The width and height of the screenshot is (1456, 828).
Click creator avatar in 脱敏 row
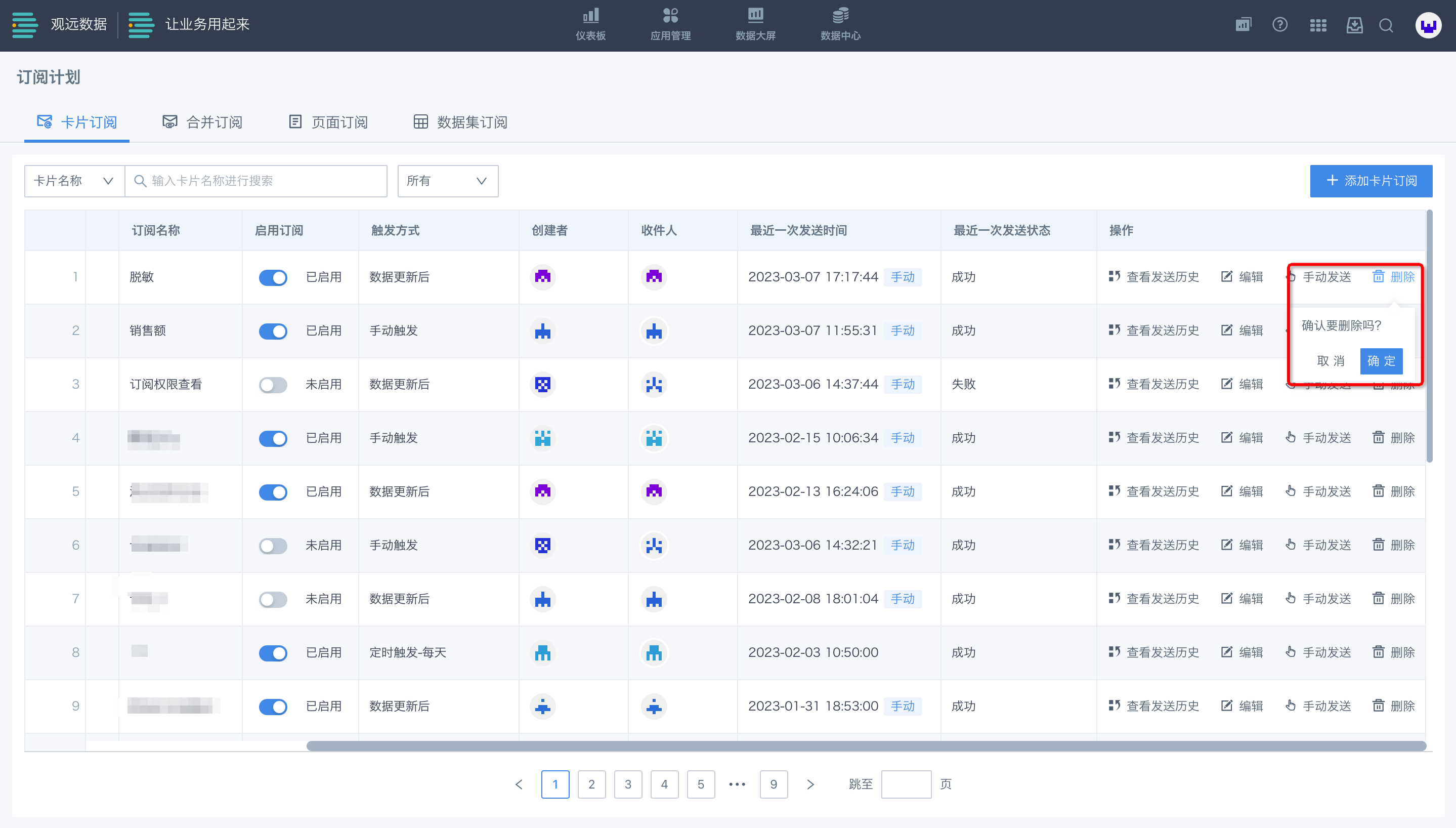[x=543, y=277]
